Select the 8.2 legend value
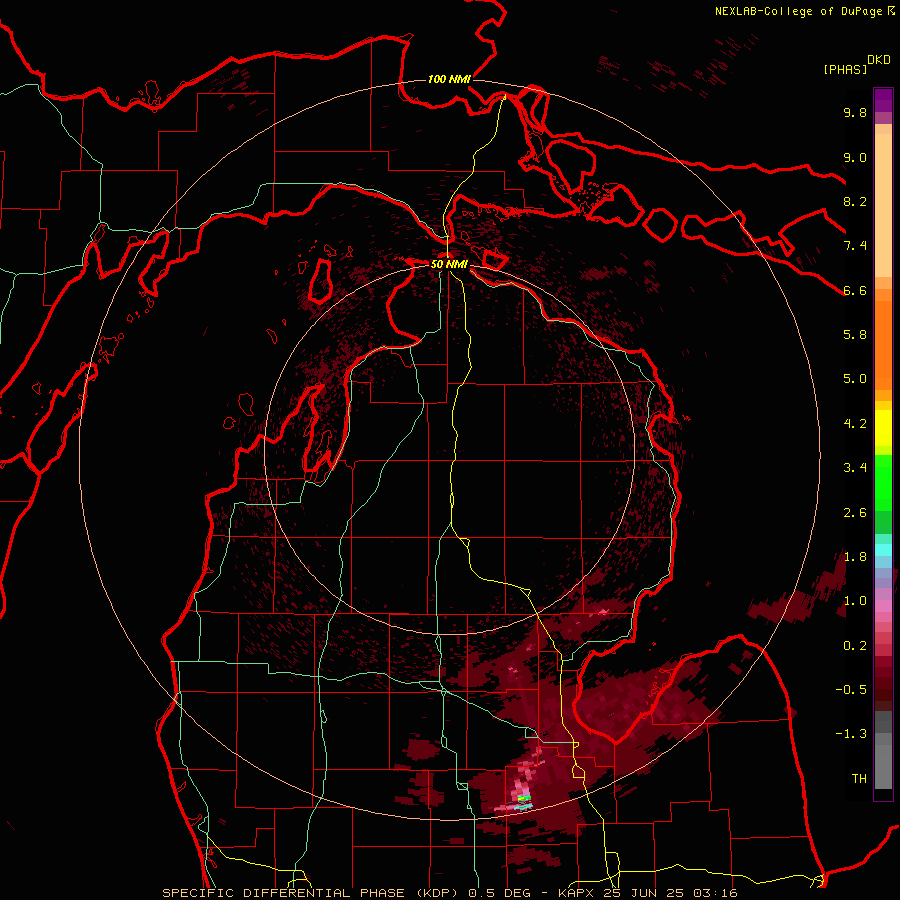The image size is (900, 900). coord(855,201)
